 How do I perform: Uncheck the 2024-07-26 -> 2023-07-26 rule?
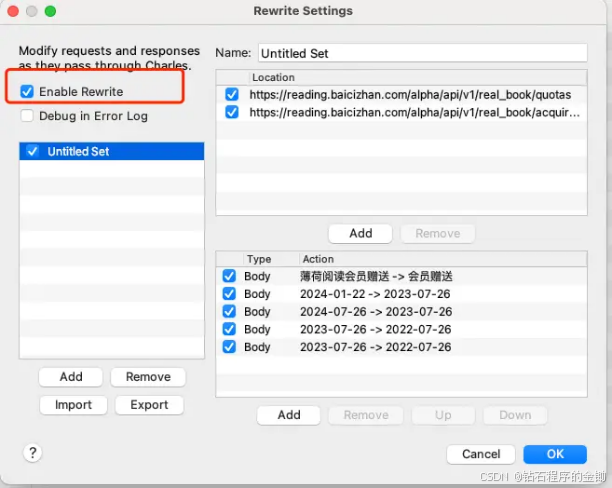pyautogui.click(x=229, y=312)
